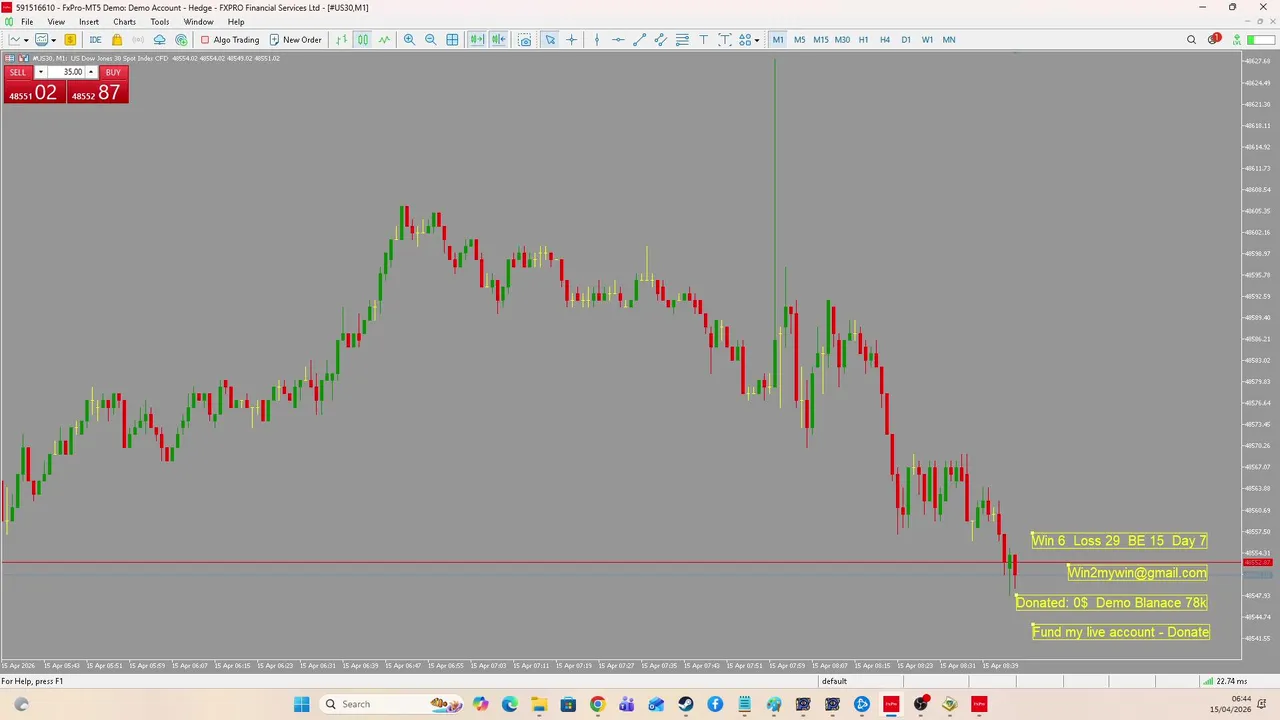The height and width of the screenshot is (720, 1280).
Task: Toggle Algo Trading on or off
Action: (x=229, y=40)
